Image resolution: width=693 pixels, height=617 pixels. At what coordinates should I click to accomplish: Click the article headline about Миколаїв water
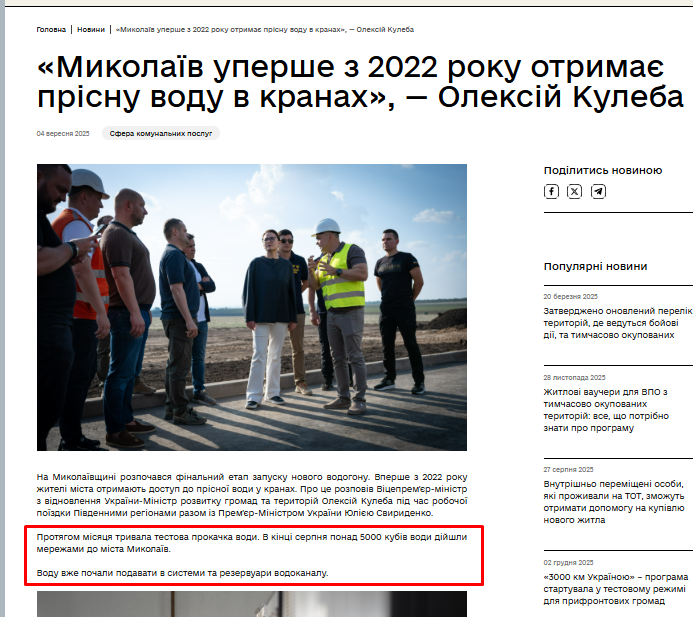click(x=360, y=82)
